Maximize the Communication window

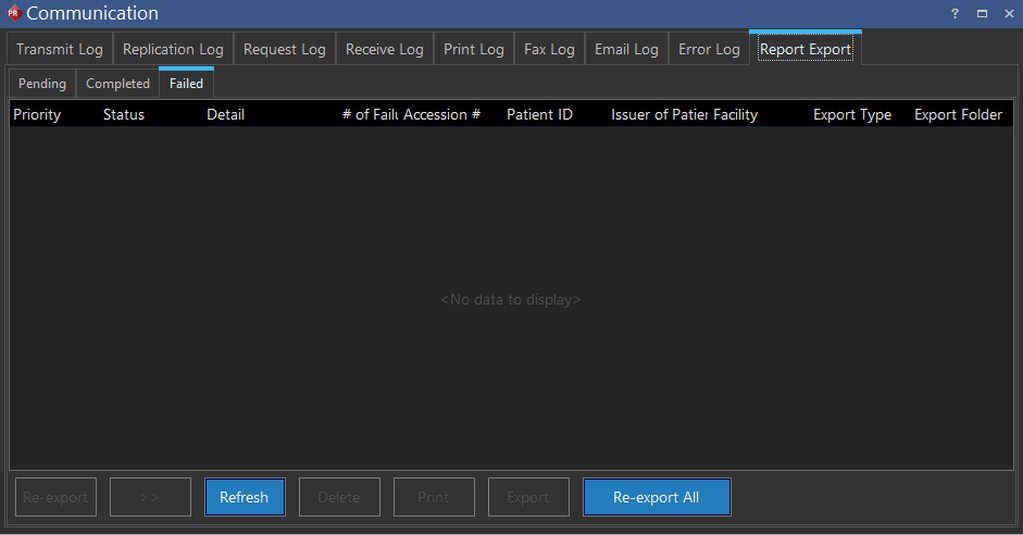tap(982, 13)
